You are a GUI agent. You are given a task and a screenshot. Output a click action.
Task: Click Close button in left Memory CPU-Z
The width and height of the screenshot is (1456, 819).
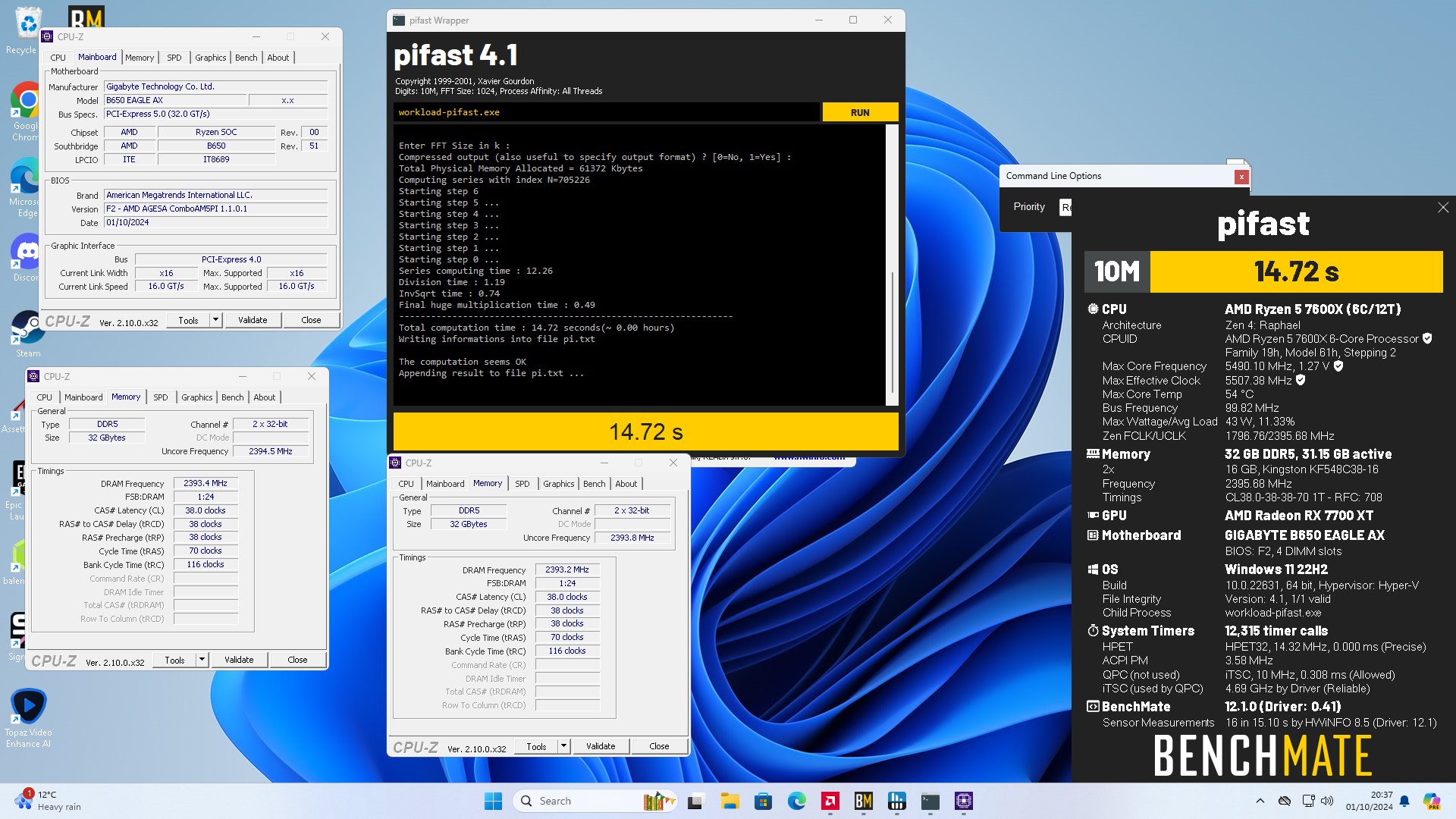(x=297, y=660)
